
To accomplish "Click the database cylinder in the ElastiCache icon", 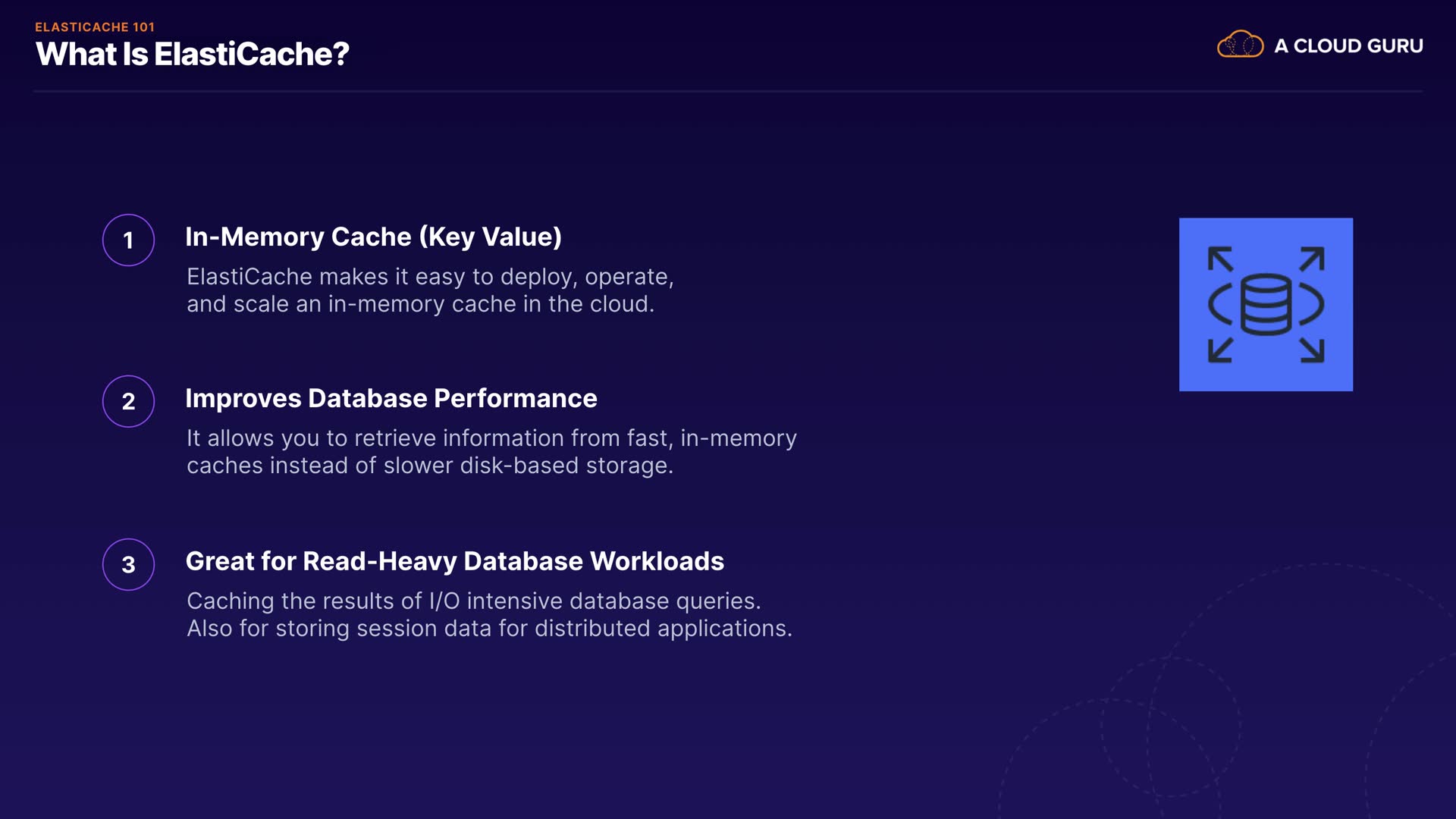I will 1266,304.
